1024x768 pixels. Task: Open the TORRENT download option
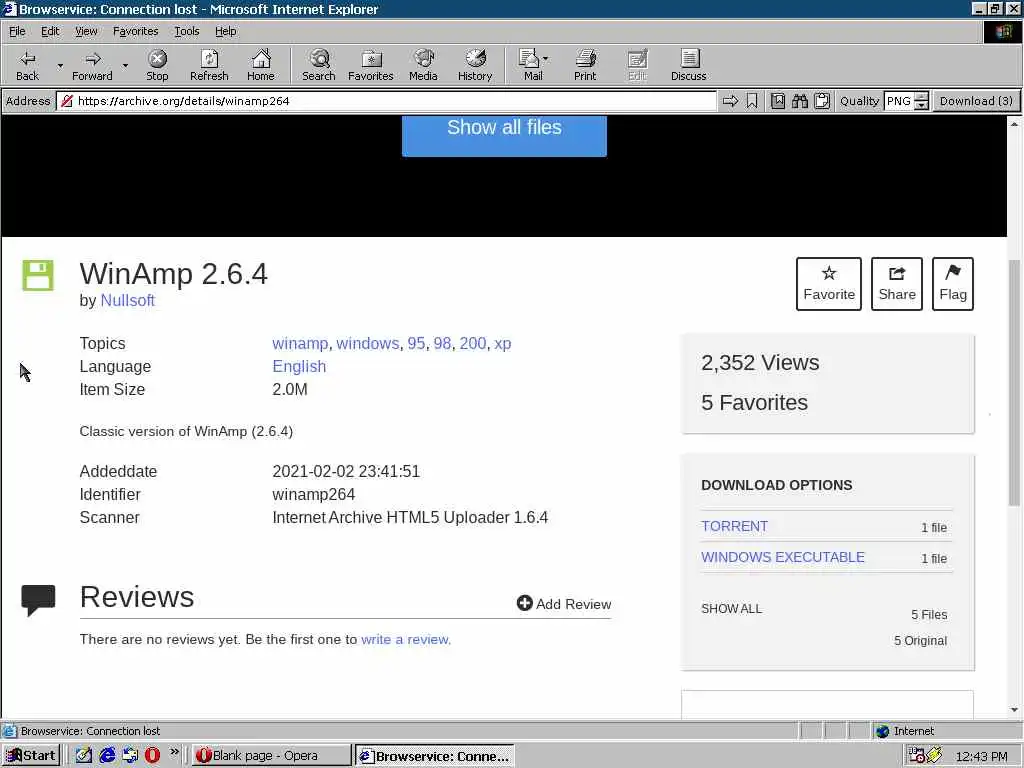point(734,526)
